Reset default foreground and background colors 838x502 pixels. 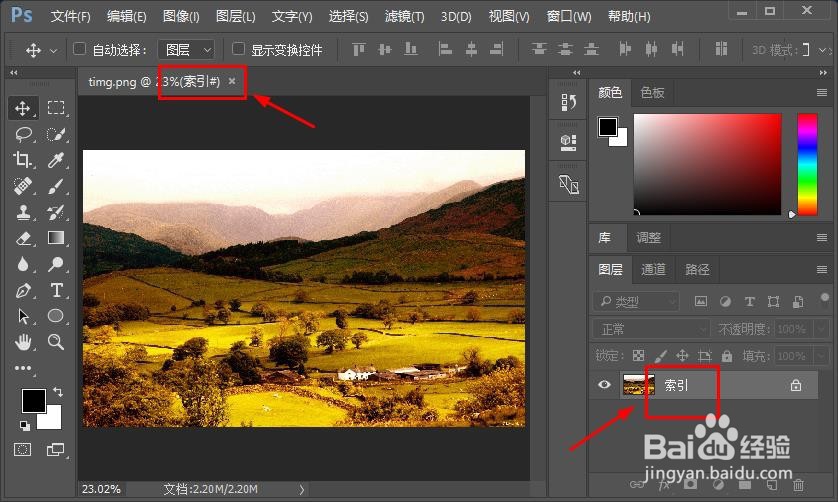(25, 426)
